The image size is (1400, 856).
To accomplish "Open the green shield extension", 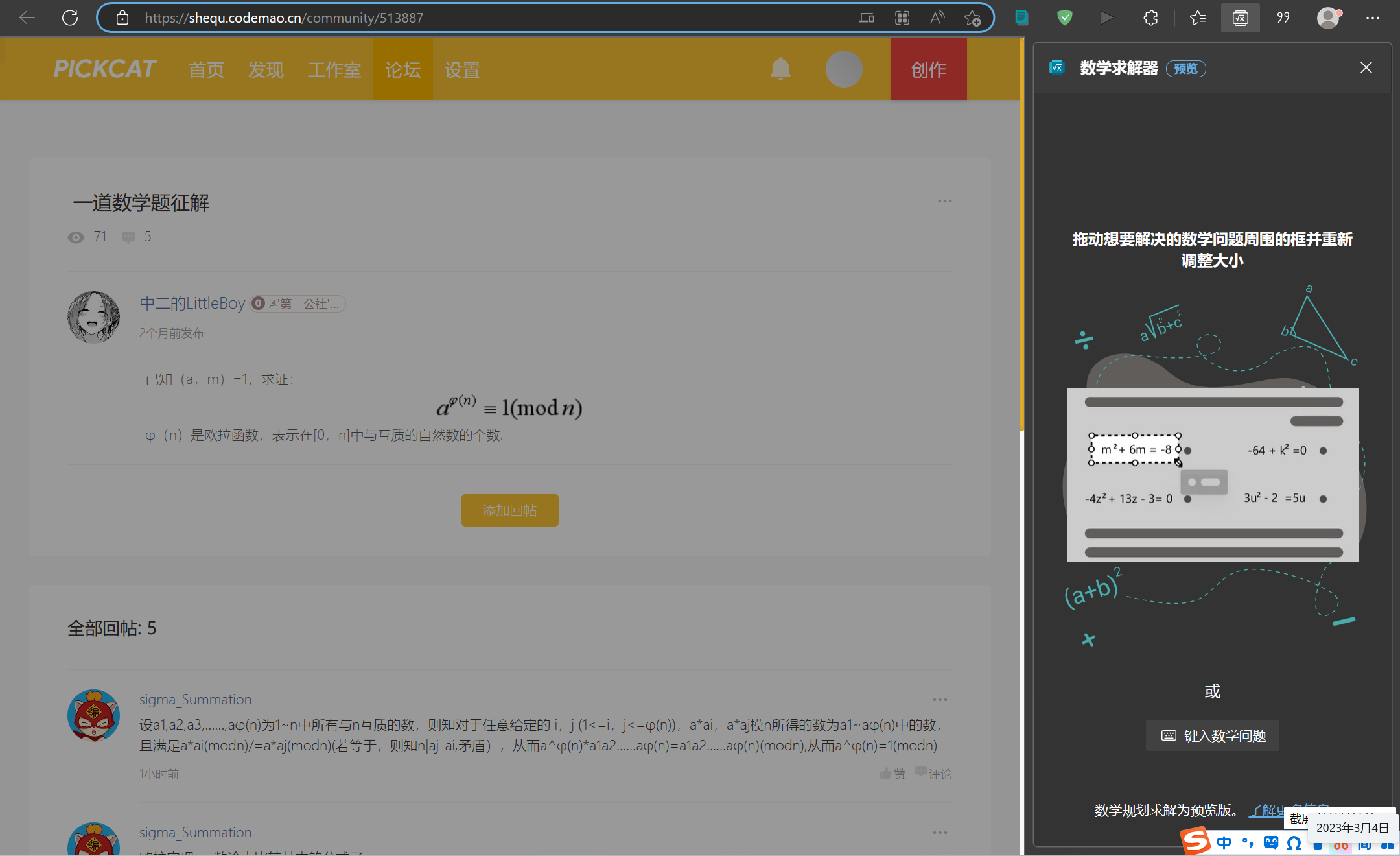I will click(x=1064, y=18).
